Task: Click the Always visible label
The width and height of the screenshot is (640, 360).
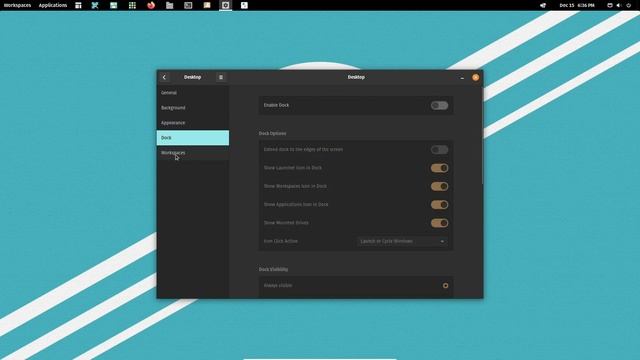Action: (x=278, y=286)
